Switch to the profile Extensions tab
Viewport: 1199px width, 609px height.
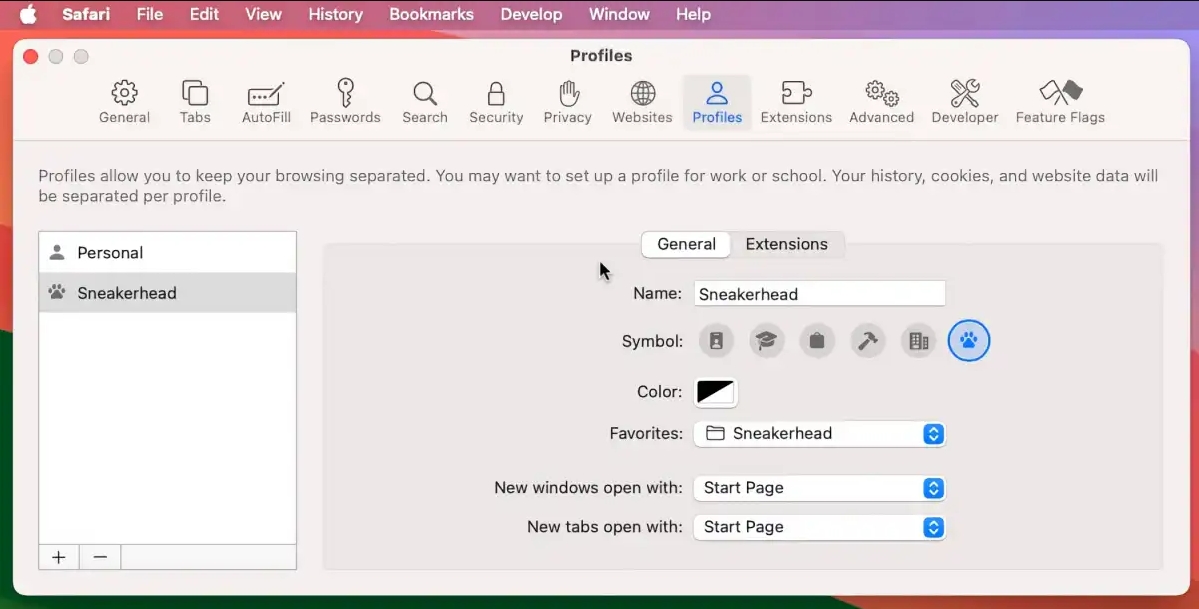coord(787,244)
